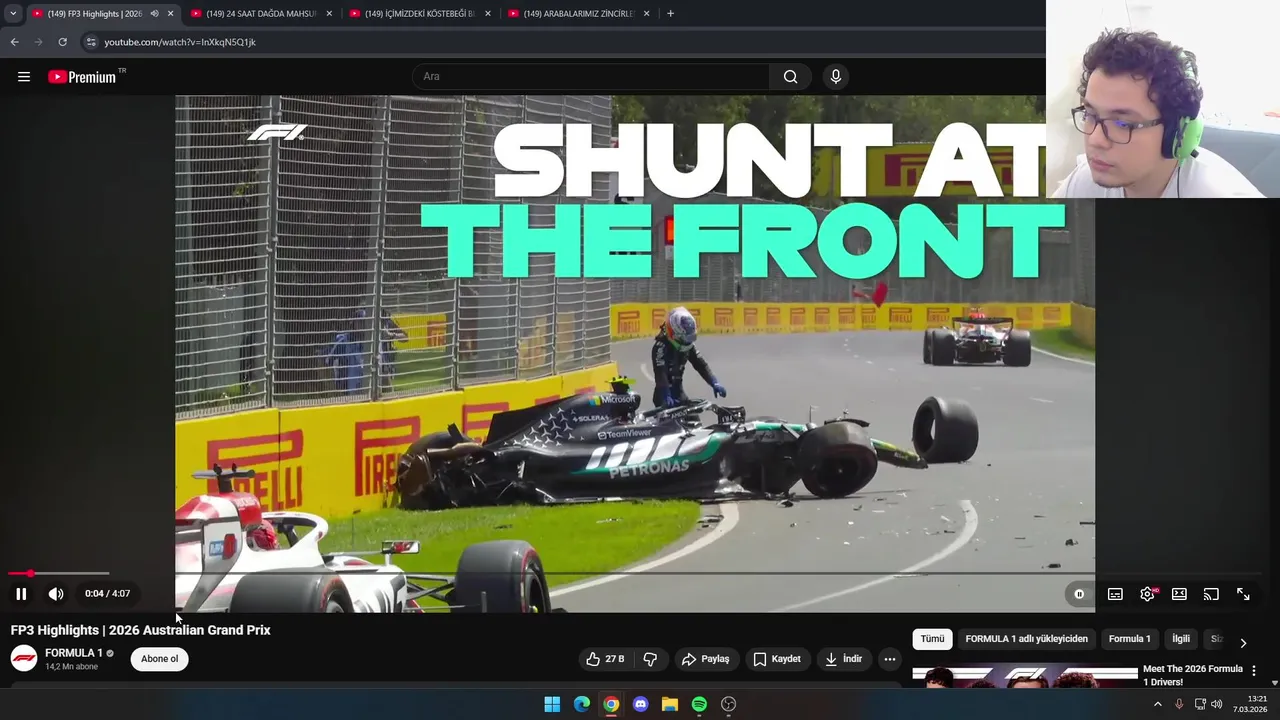The width and height of the screenshot is (1280, 720).
Task: Open the FORMULA 1 channel avatar
Action: [24, 658]
